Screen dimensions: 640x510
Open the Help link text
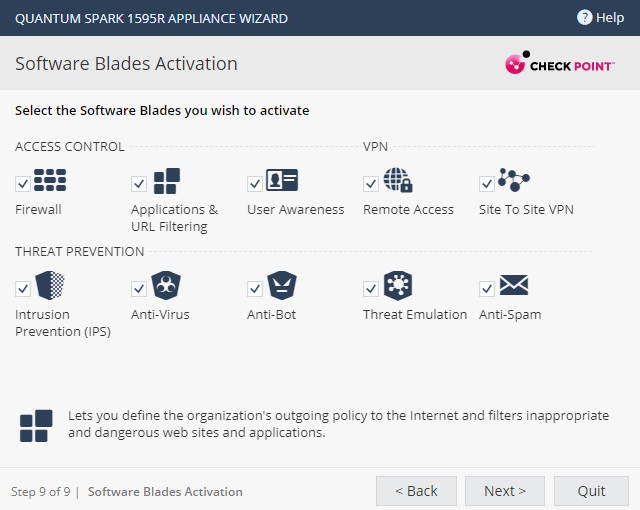tap(610, 18)
